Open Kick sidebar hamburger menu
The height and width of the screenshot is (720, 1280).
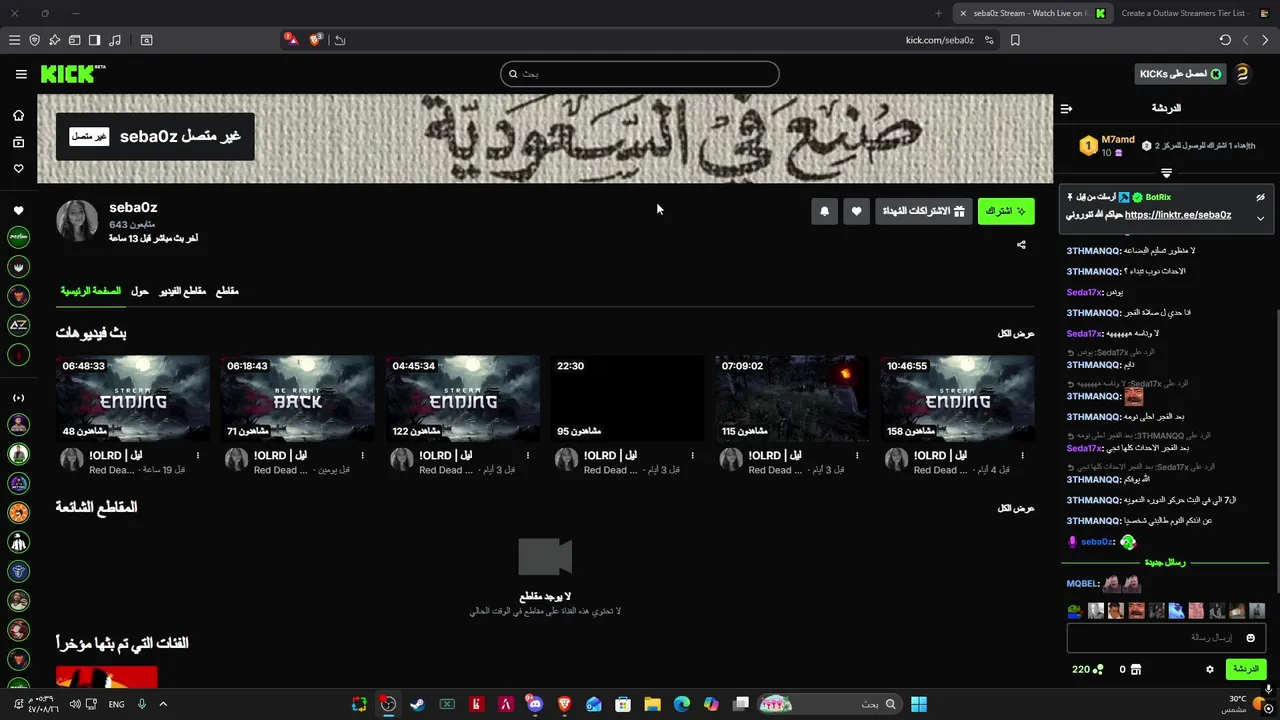(x=21, y=74)
